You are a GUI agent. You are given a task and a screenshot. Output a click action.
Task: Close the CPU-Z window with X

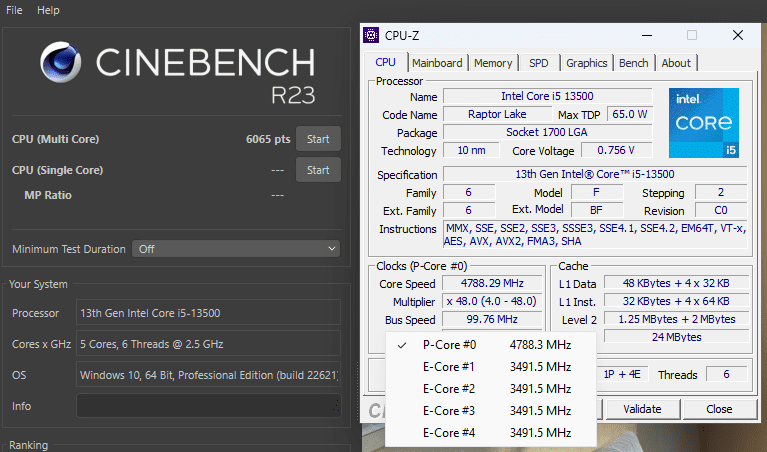click(x=738, y=35)
